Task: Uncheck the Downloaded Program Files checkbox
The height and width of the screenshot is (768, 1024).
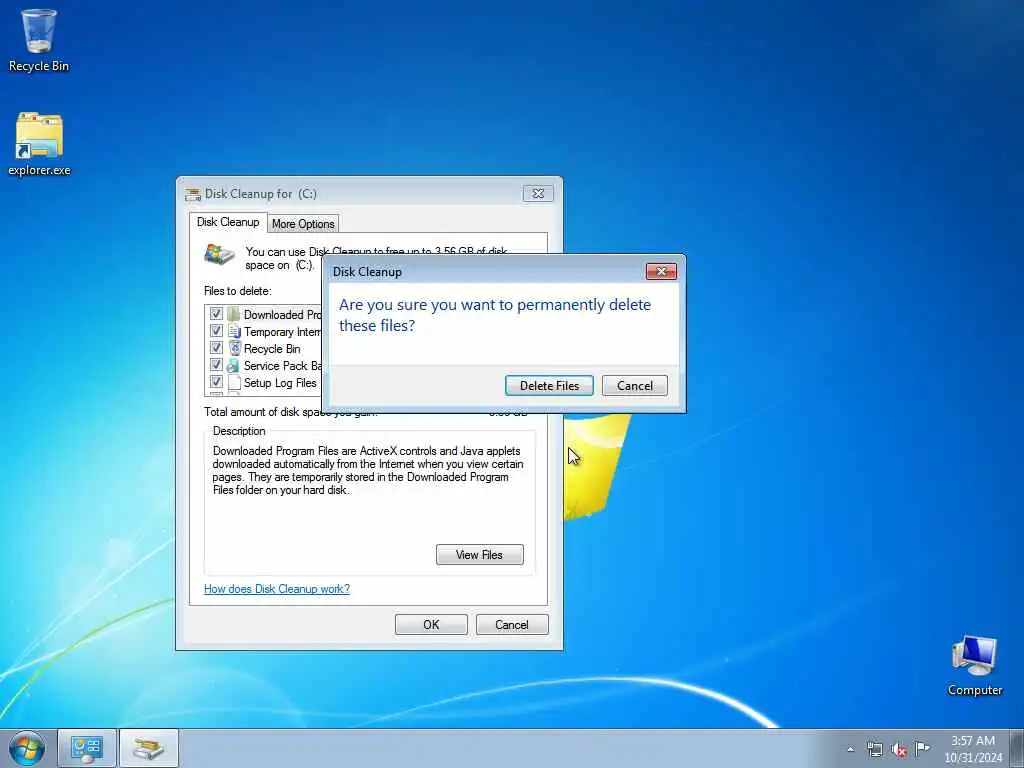Action: (216, 314)
